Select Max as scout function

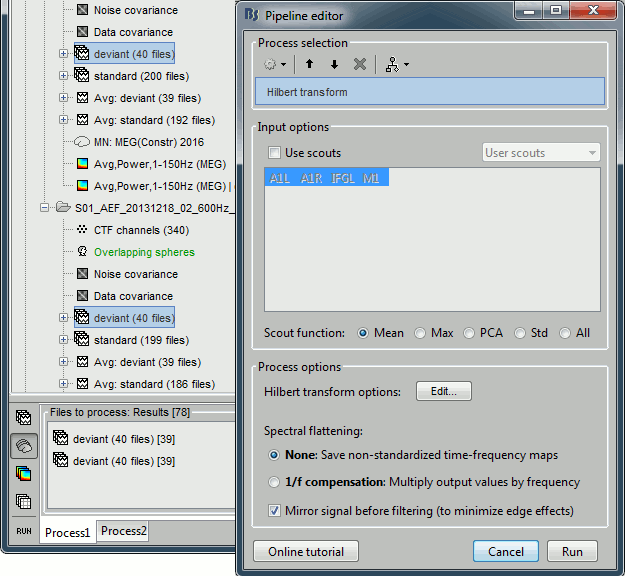coord(421,333)
